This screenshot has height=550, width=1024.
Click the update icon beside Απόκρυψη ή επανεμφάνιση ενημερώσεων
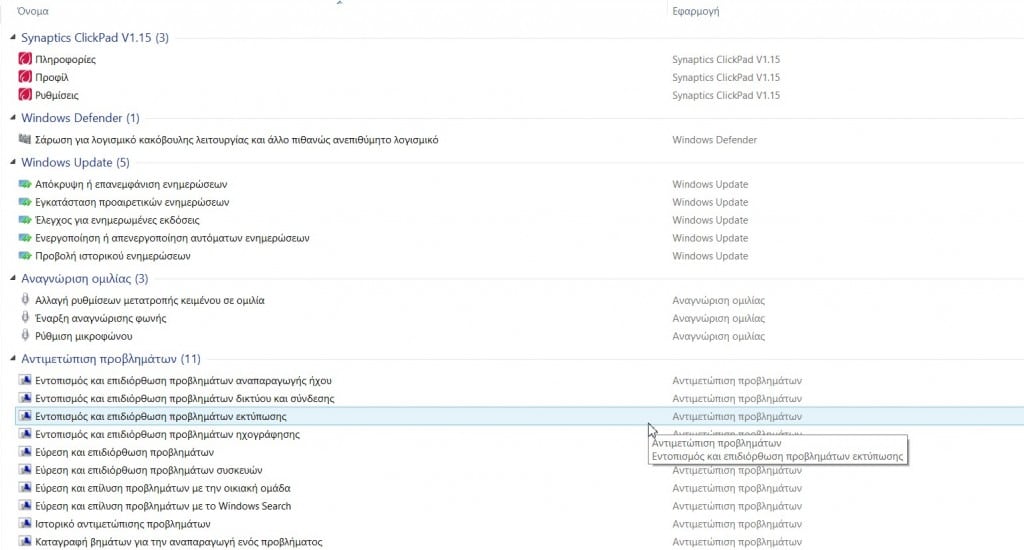(25, 184)
